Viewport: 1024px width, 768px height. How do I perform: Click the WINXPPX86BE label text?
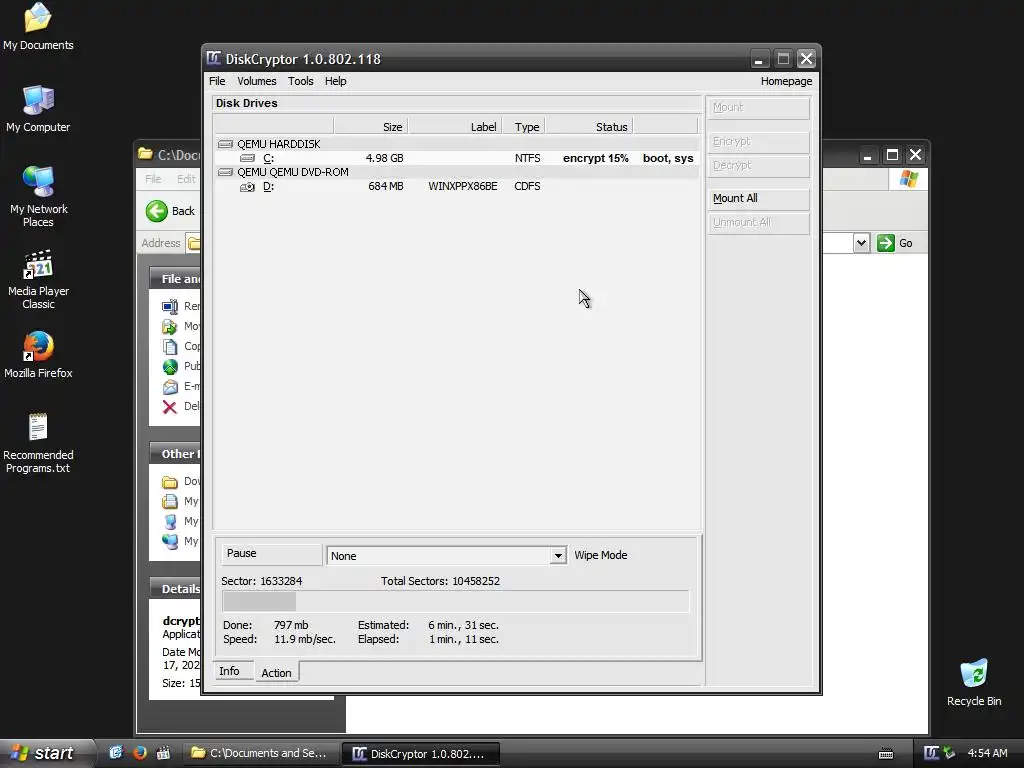(462, 186)
